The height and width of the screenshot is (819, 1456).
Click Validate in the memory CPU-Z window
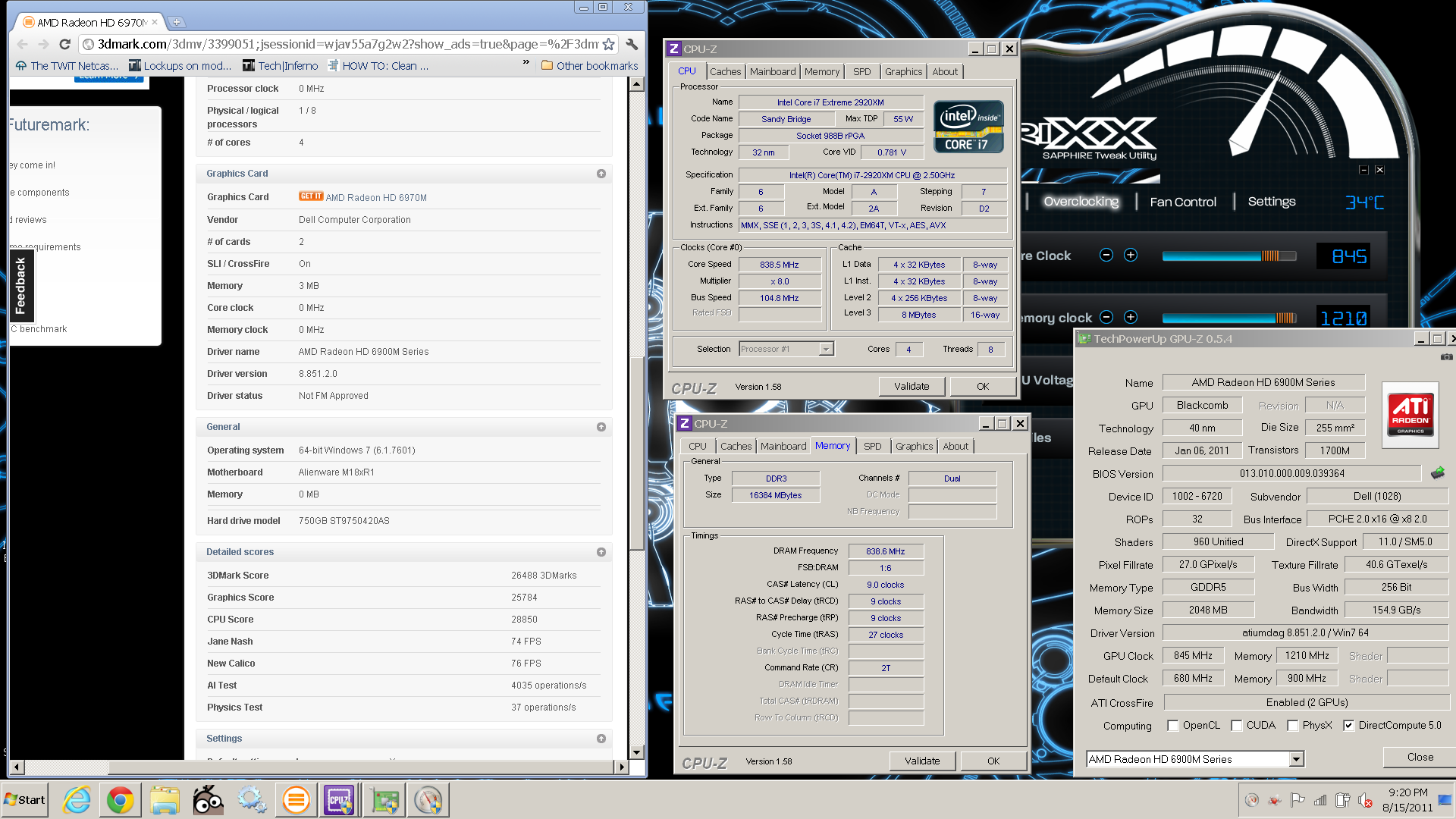coord(922,761)
